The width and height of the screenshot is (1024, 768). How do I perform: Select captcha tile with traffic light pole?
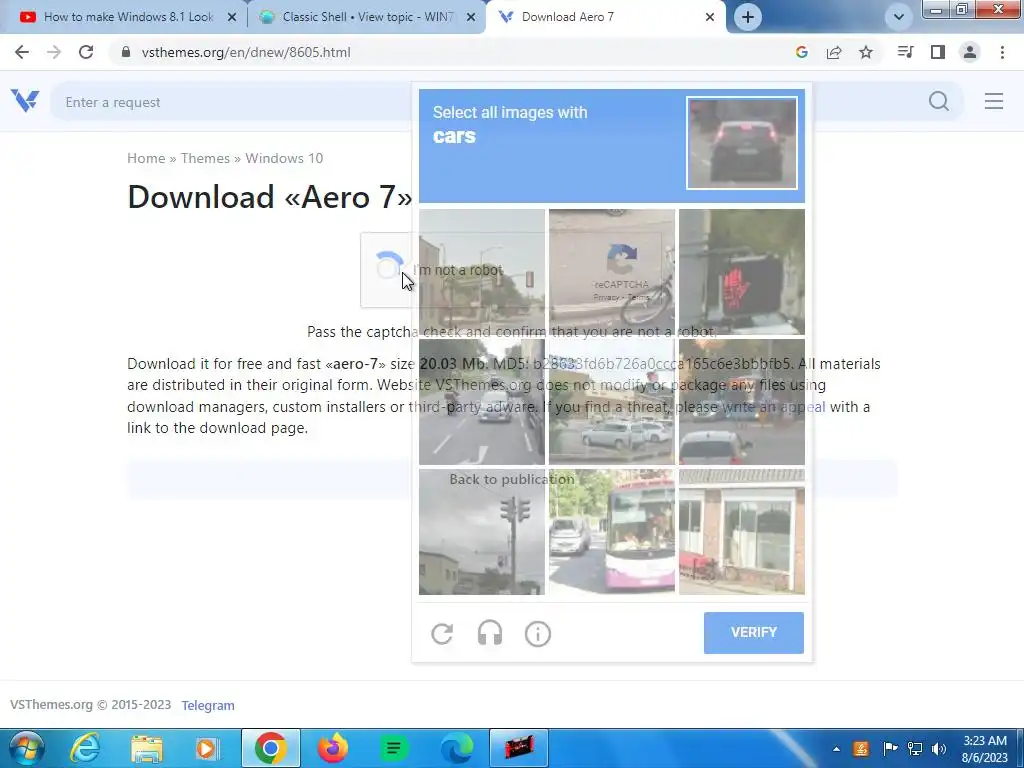pos(482,532)
